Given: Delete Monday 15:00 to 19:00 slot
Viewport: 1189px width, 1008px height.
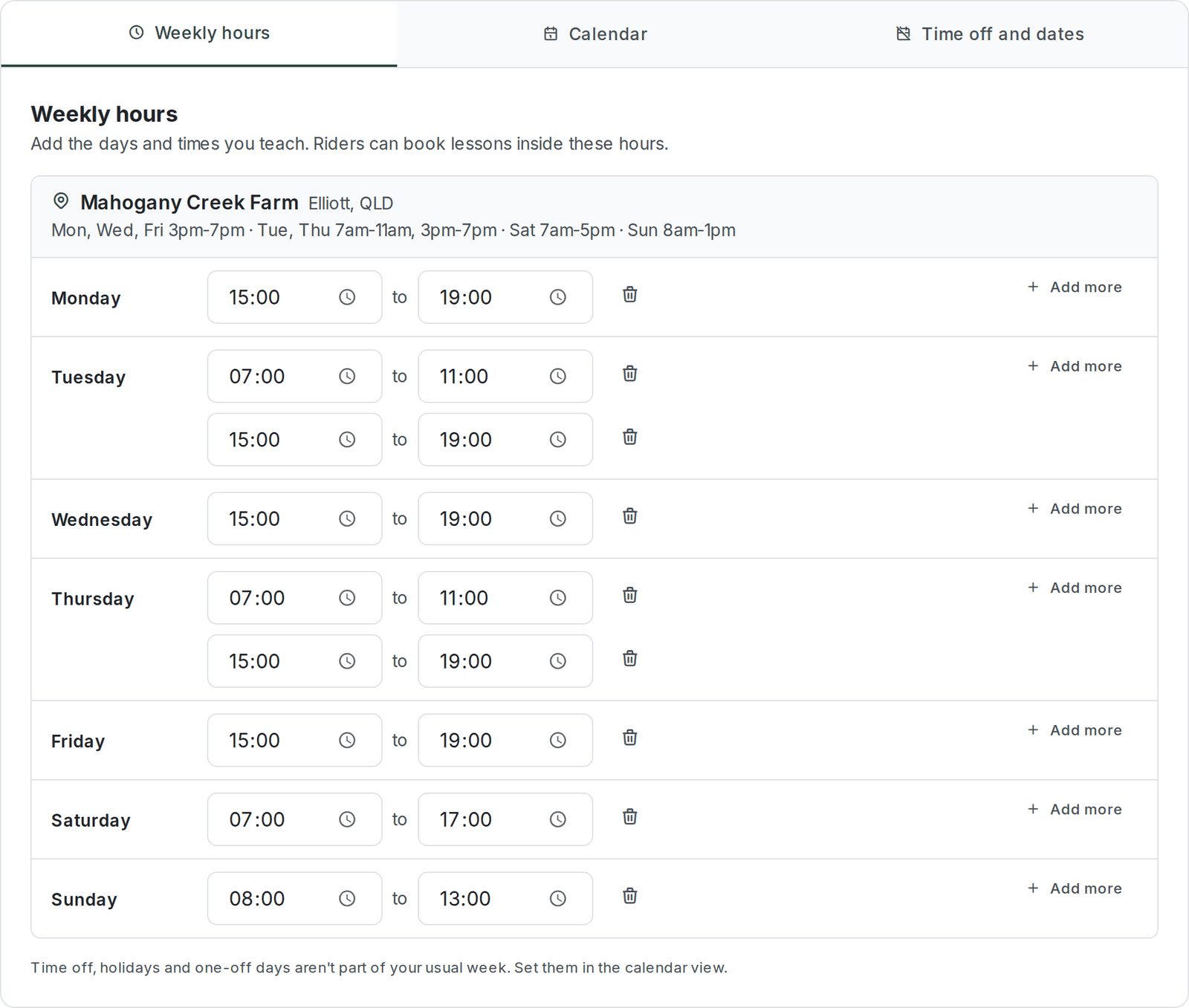Looking at the screenshot, I should coord(629,294).
